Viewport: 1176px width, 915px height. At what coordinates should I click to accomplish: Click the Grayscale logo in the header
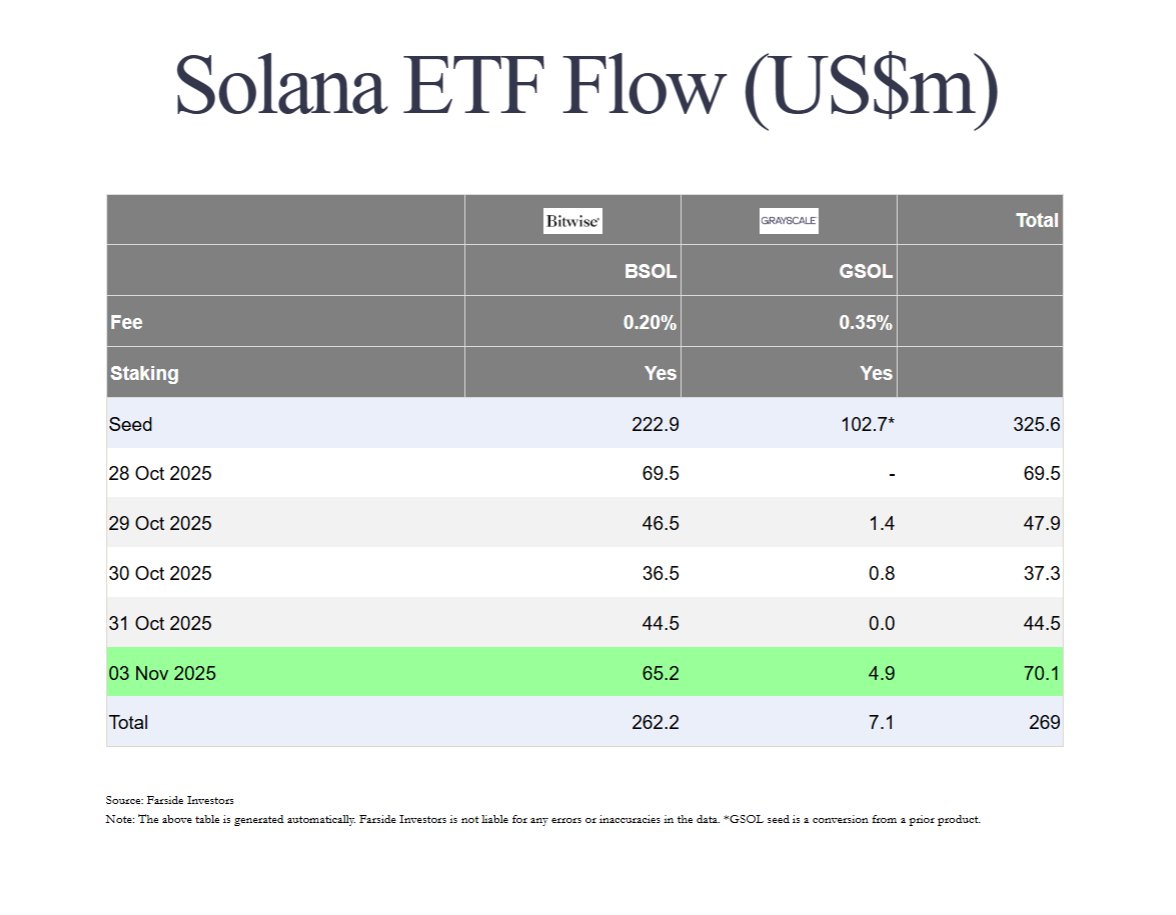(788, 221)
